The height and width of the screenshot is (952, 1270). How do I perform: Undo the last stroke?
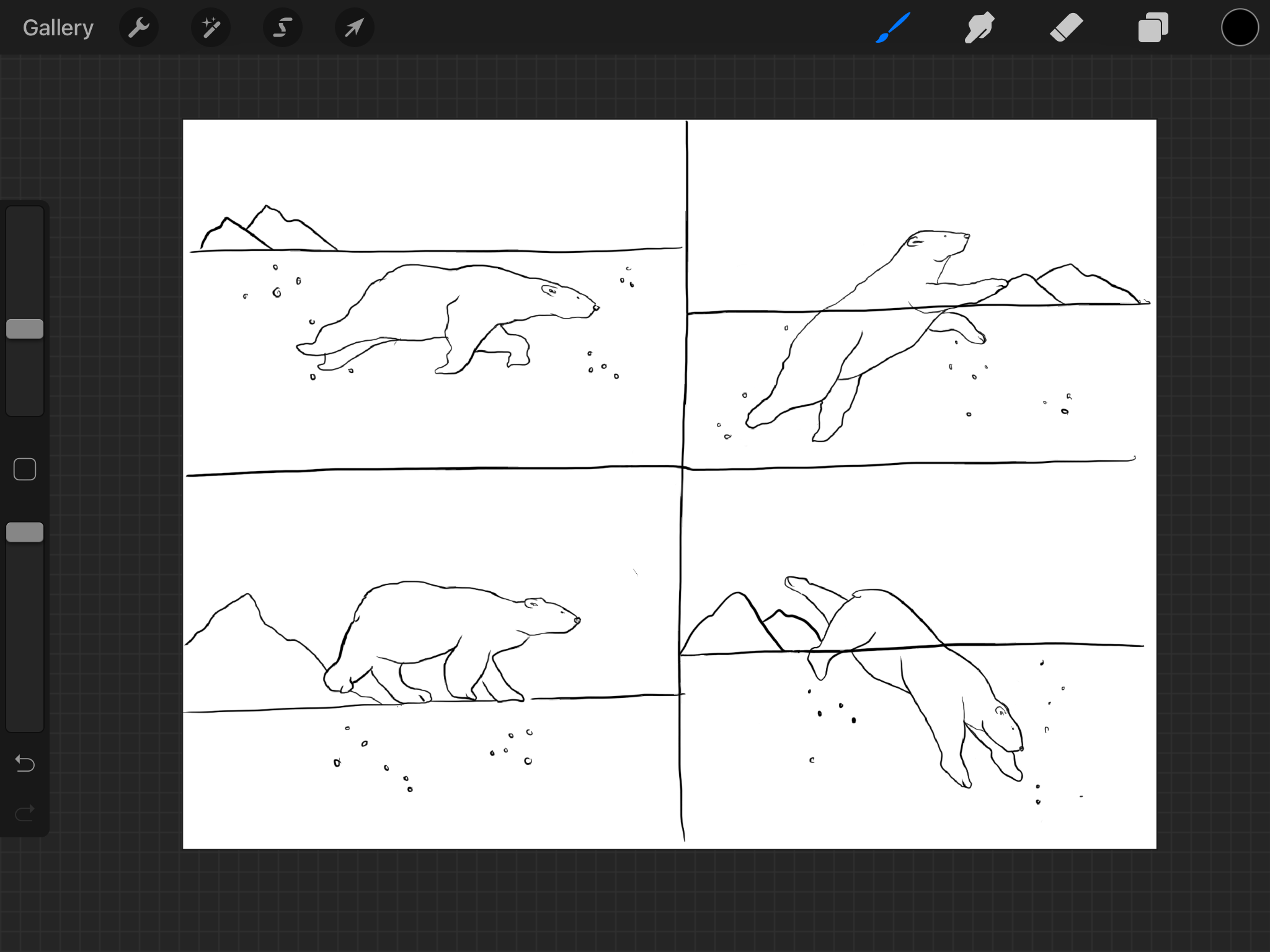pos(25,764)
